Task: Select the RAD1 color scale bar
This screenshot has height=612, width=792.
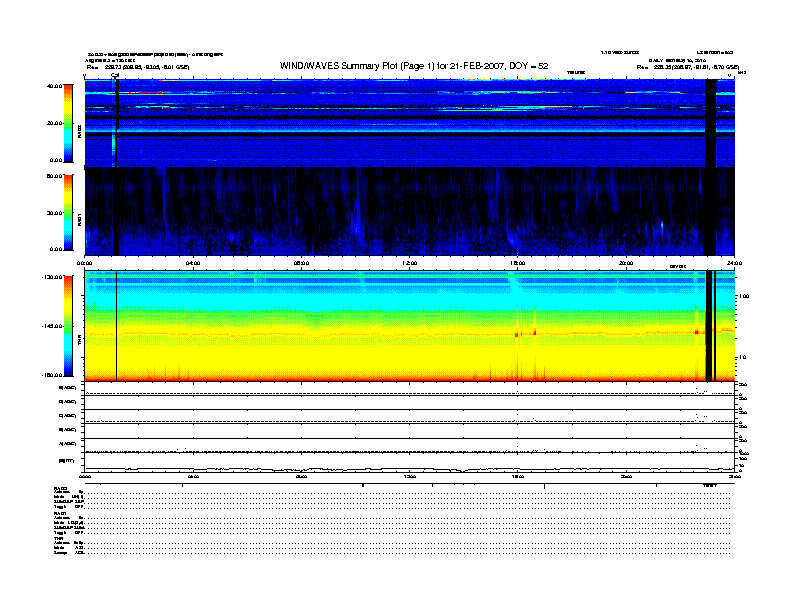Action: pos(68,212)
